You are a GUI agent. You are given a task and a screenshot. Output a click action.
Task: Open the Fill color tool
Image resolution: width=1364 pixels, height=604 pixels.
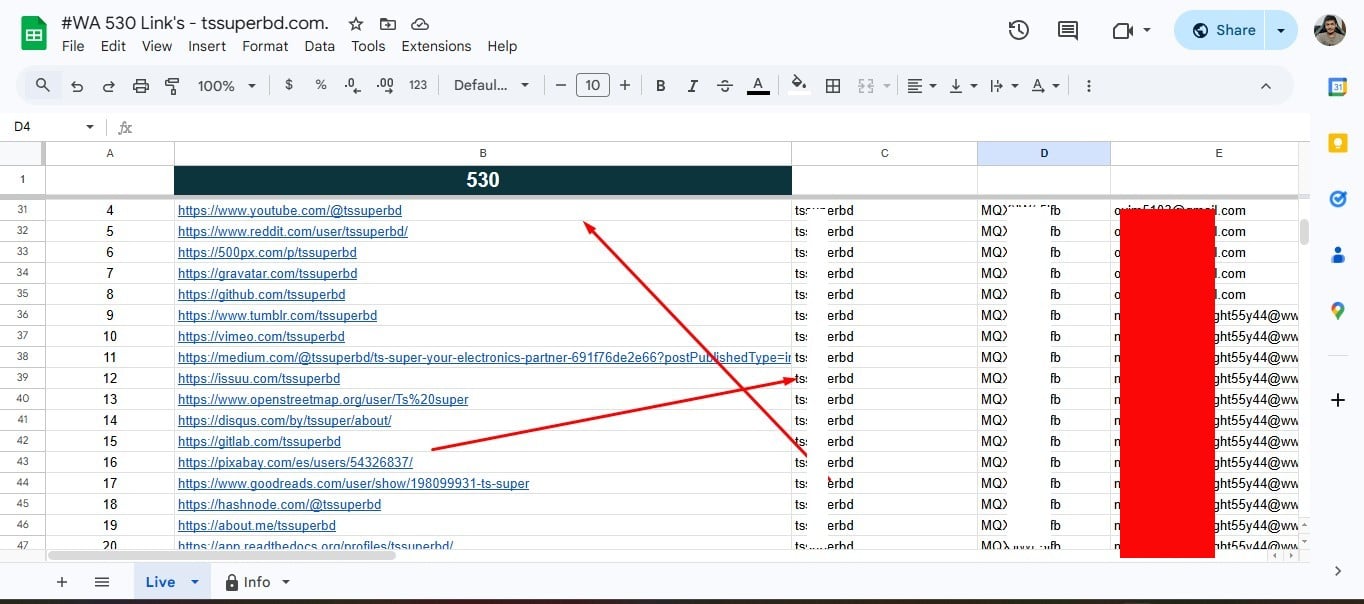pos(797,85)
